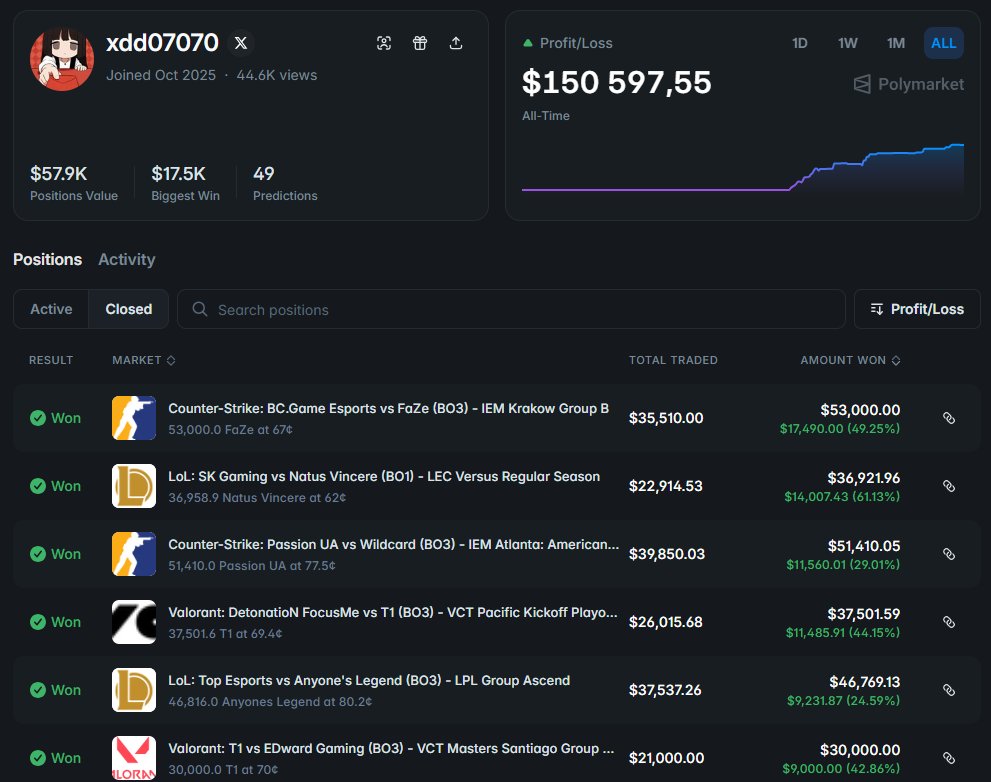The width and height of the screenshot is (991, 782).
Task: Click LoL logo on Top Esports row
Action: pos(134,690)
